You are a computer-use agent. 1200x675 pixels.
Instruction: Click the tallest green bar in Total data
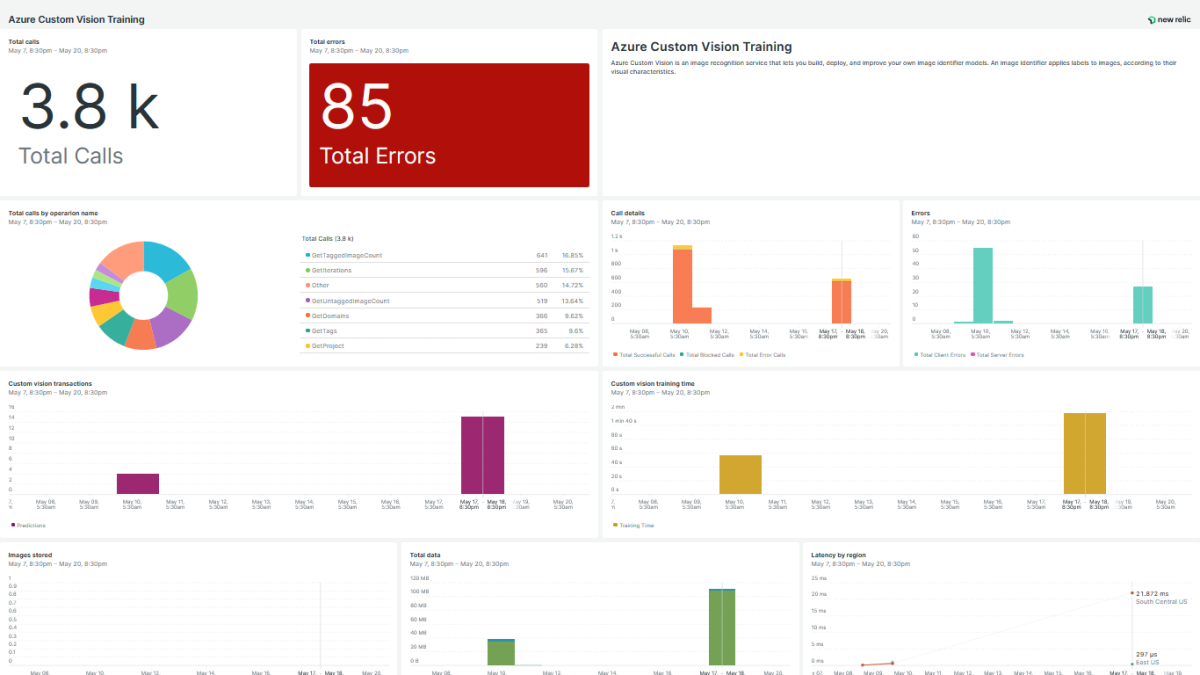[x=722, y=628]
